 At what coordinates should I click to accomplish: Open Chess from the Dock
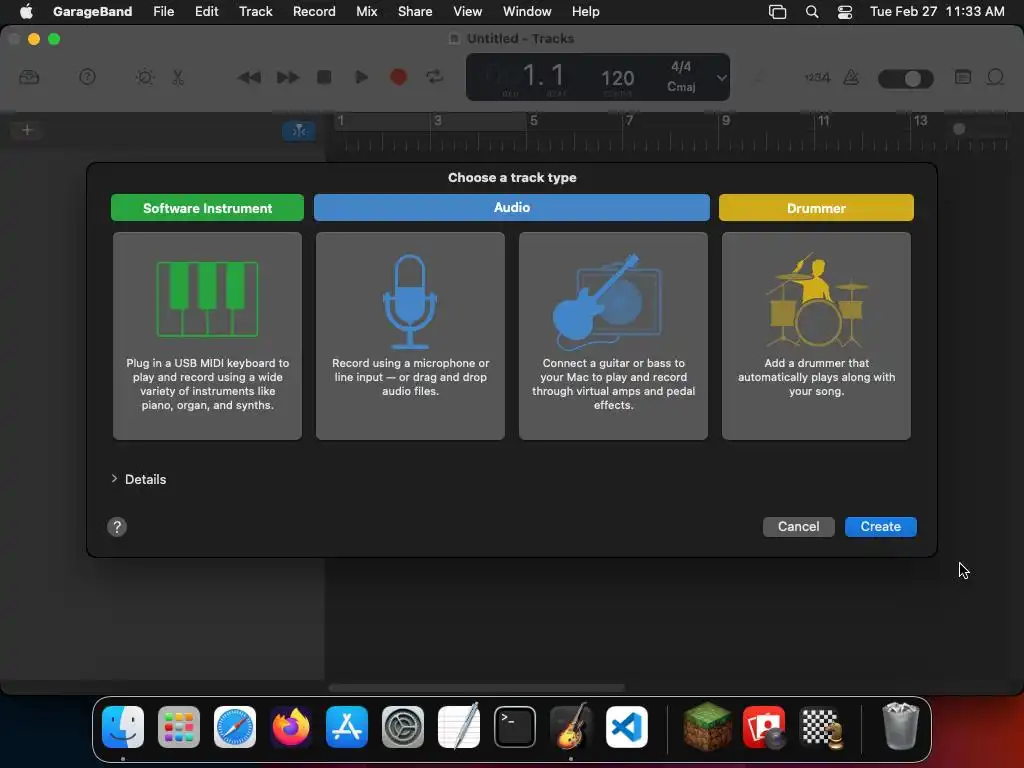click(x=821, y=728)
